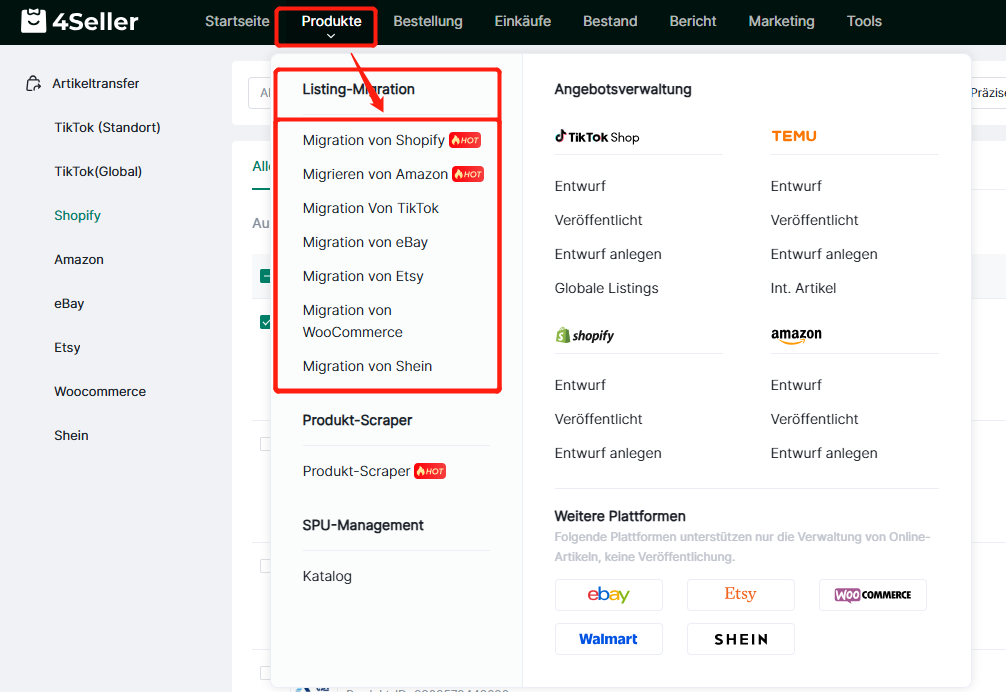Click the 4Seller logo icon
The width and height of the screenshot is (1006, 692).
coord(33,21)
